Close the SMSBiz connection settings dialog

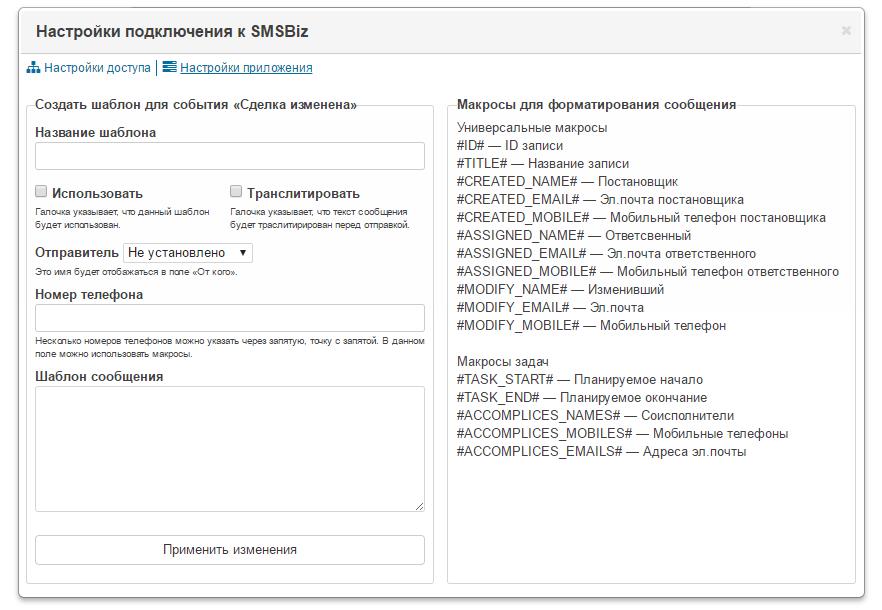click(x=846, y=31)
